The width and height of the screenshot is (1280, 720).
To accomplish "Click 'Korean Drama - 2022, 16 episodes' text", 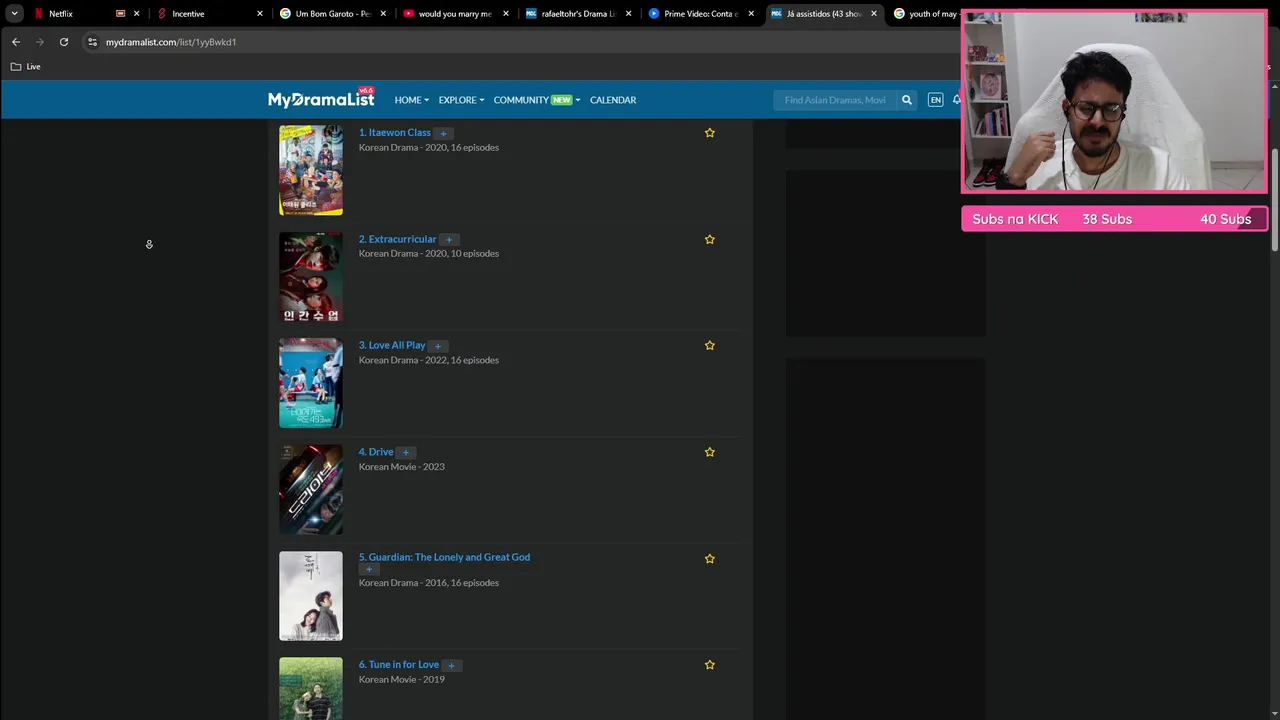I will click(429, 360).
